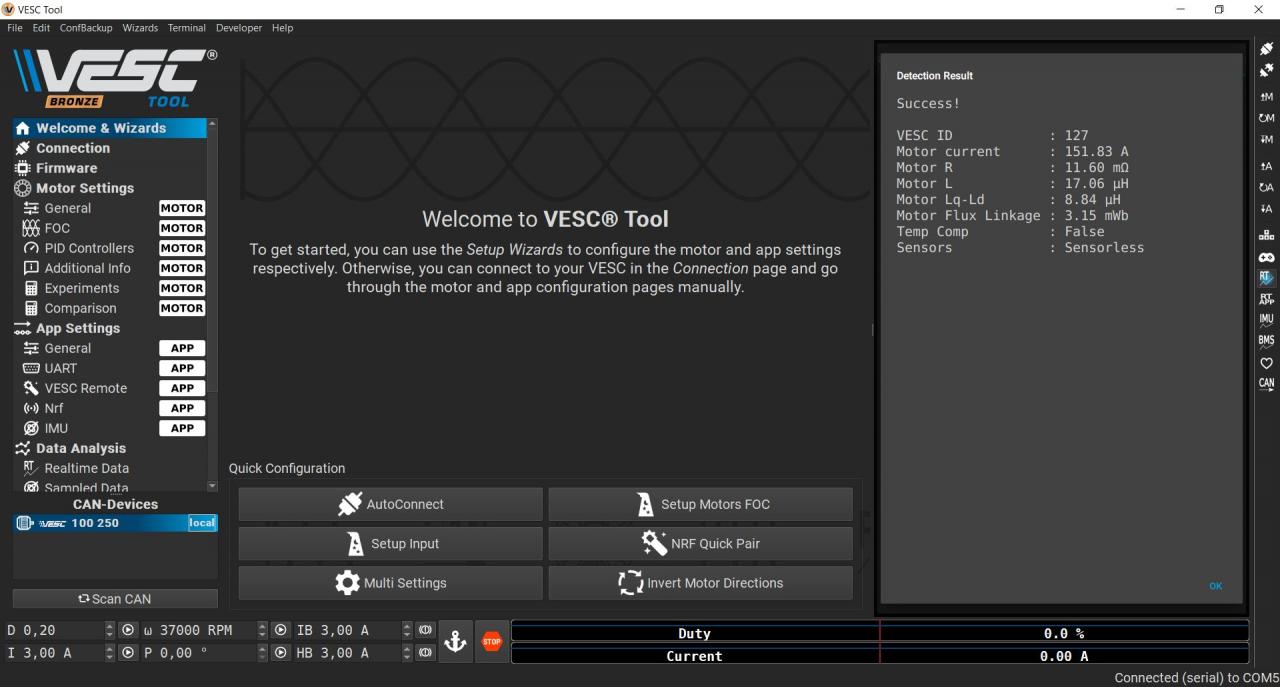Hit the red STOP icon
Viewport: 1280px width, 687px height.
tap(491, 642)
